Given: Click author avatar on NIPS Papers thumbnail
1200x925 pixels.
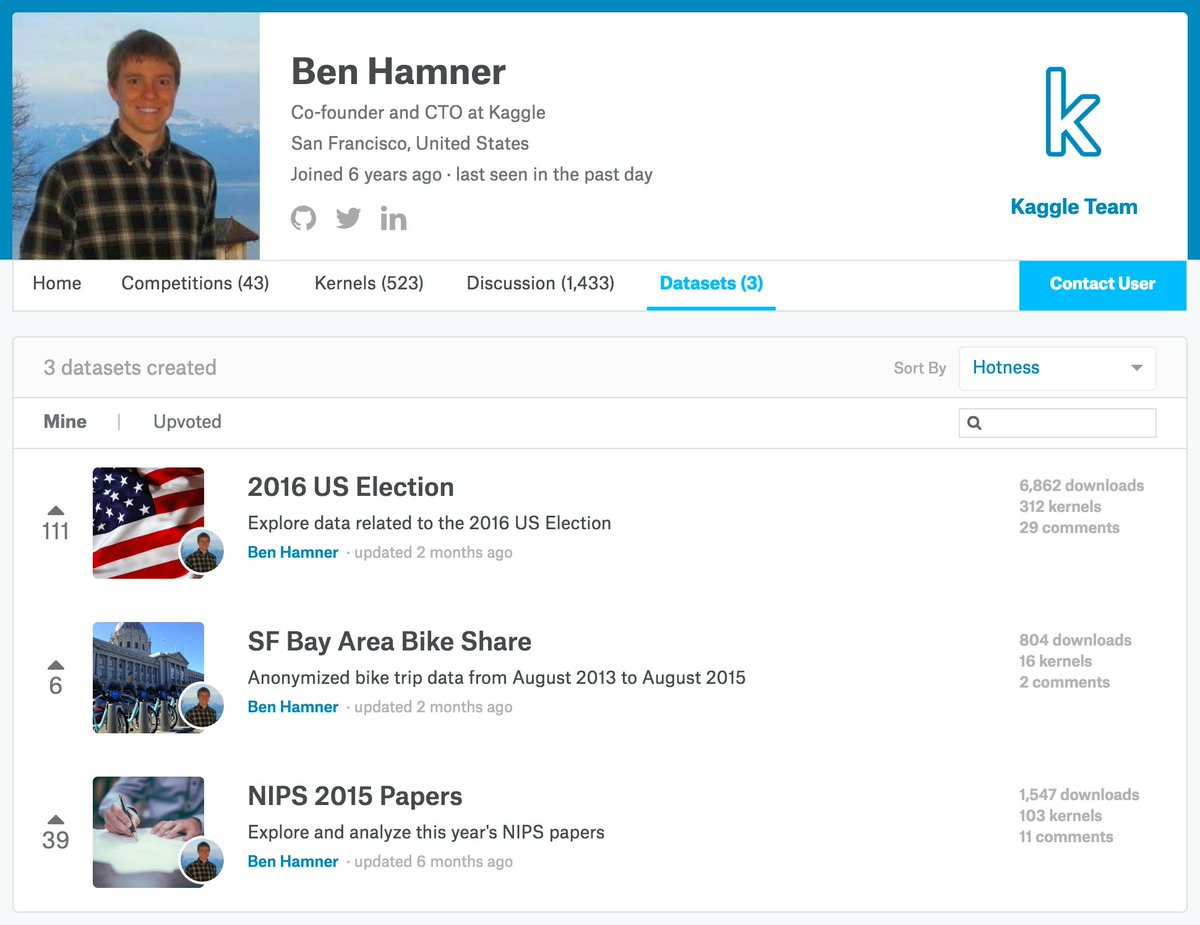Looking at the screenshot, I should [x=202, y=862].
